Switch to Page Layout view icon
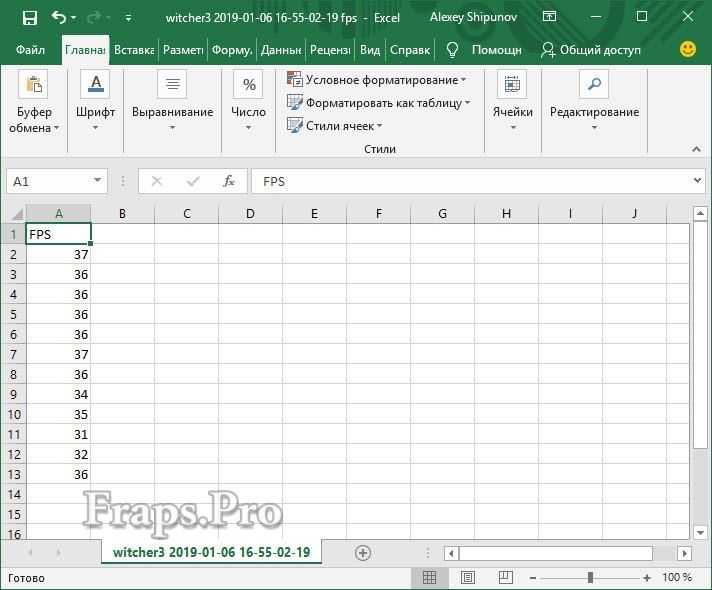Viewport: 712px width, 590px height. (468, 577)
